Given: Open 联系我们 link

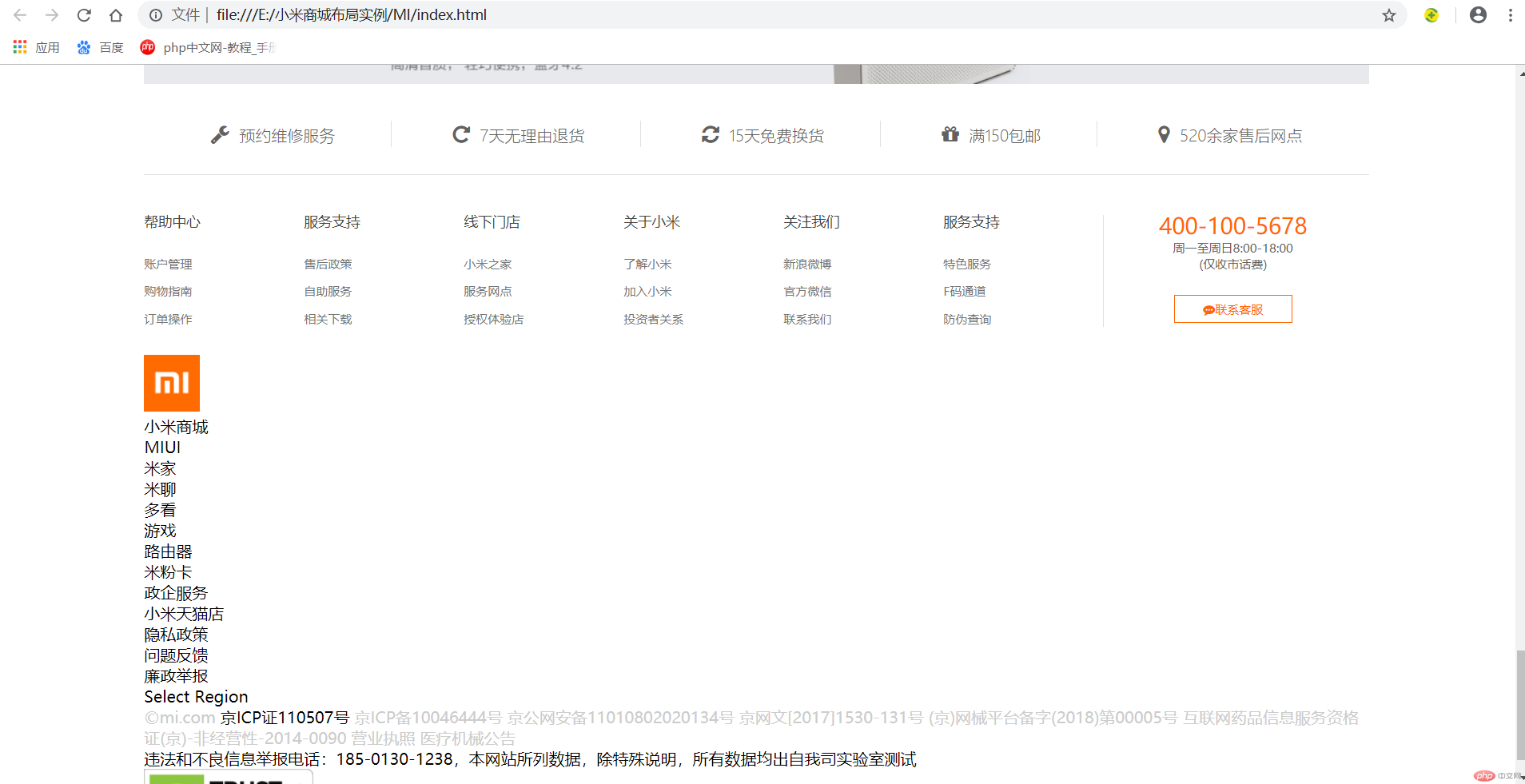Looking at the screenshot, I should 807,319.
